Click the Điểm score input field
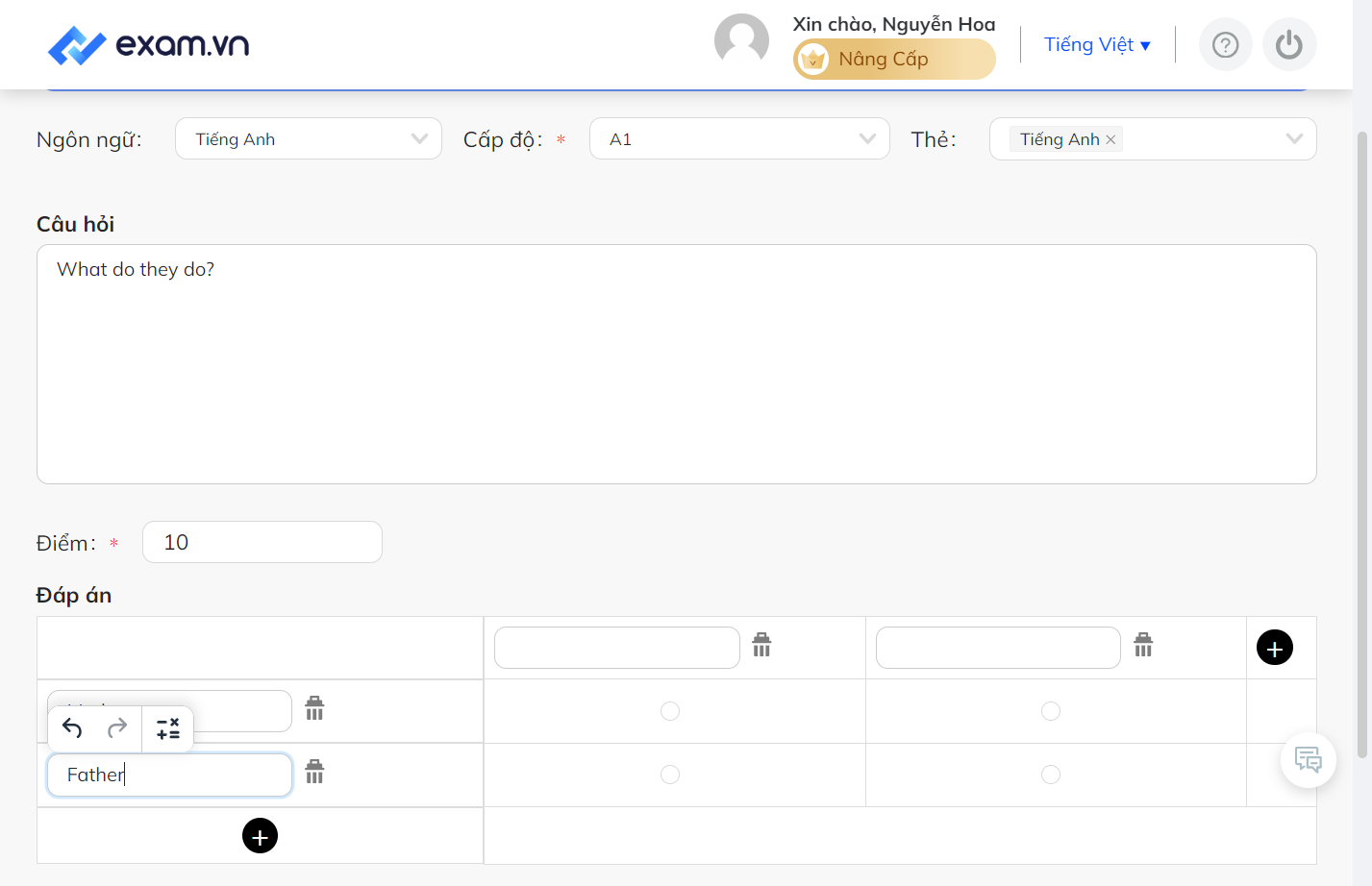 click(x=262, y=542)
